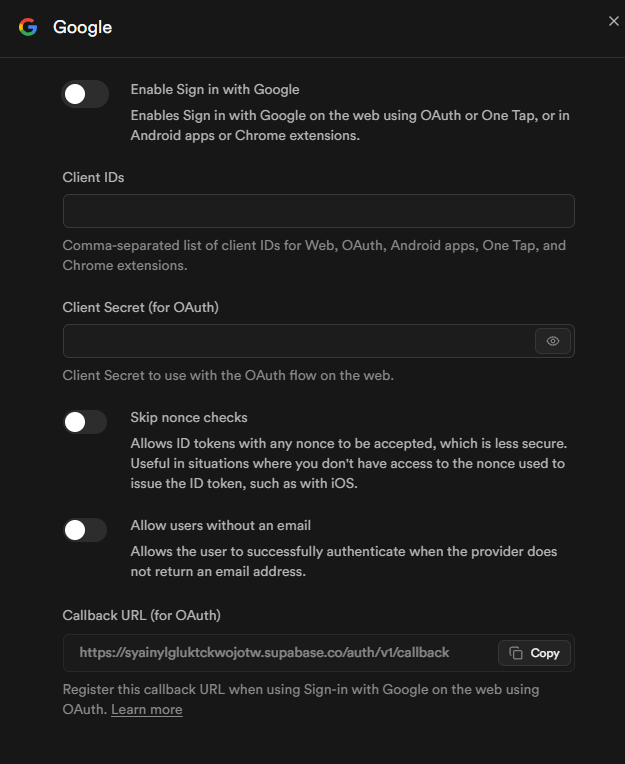This screenshot has height=764, width=625.
Task: Click the Enable Sign in with Google label
Action: (215, 90)
